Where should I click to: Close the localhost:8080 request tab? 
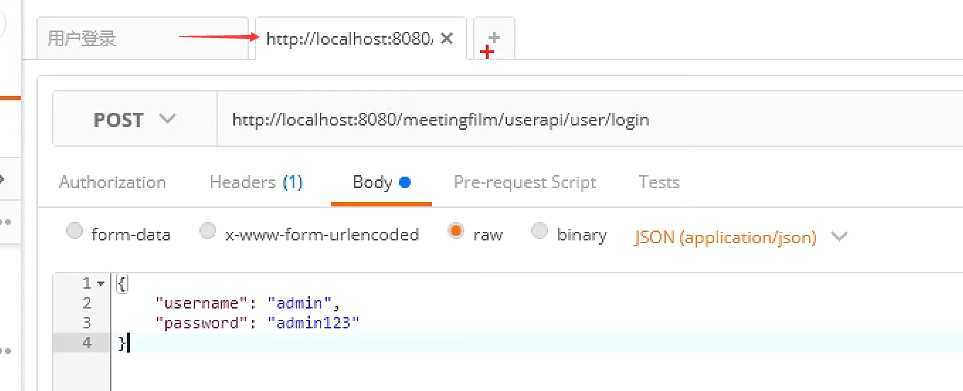[x=447, y=39]
